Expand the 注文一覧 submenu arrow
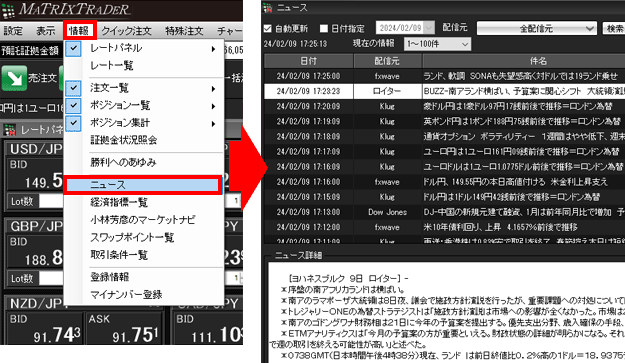Viewport: 625px width, 363px height. 213,88
